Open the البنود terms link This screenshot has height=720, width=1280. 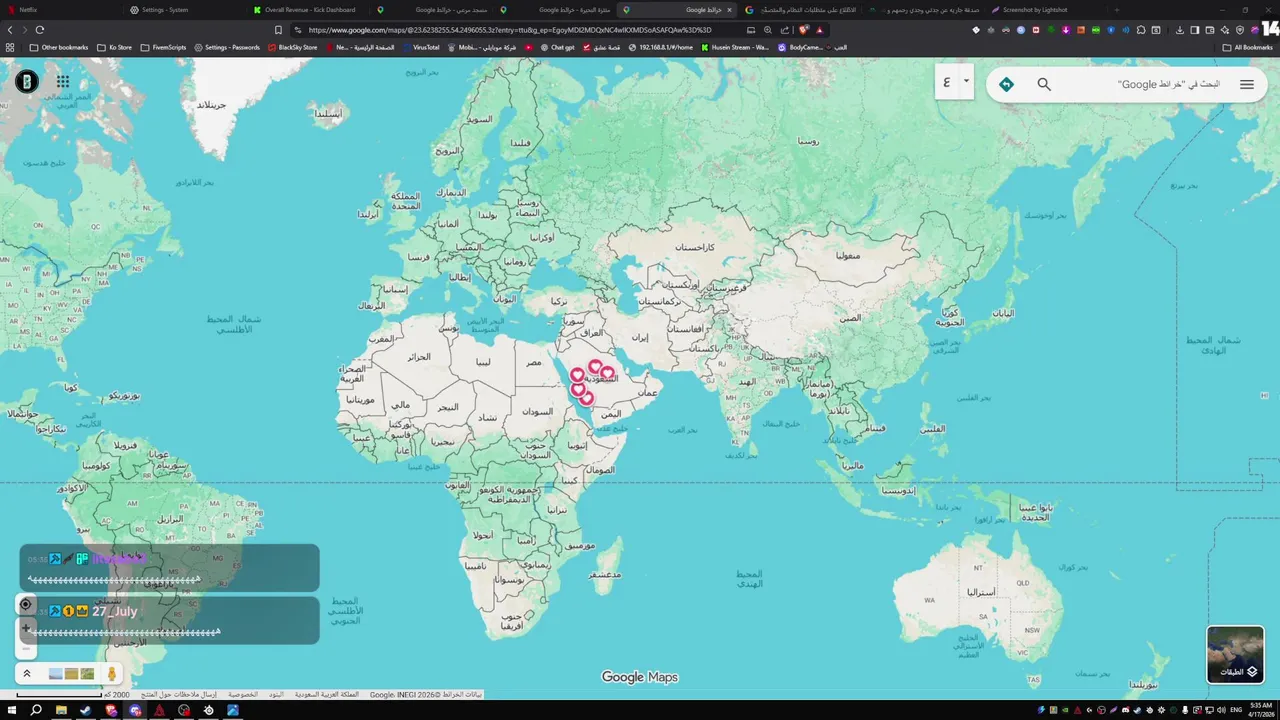click(x=276, y=694)
